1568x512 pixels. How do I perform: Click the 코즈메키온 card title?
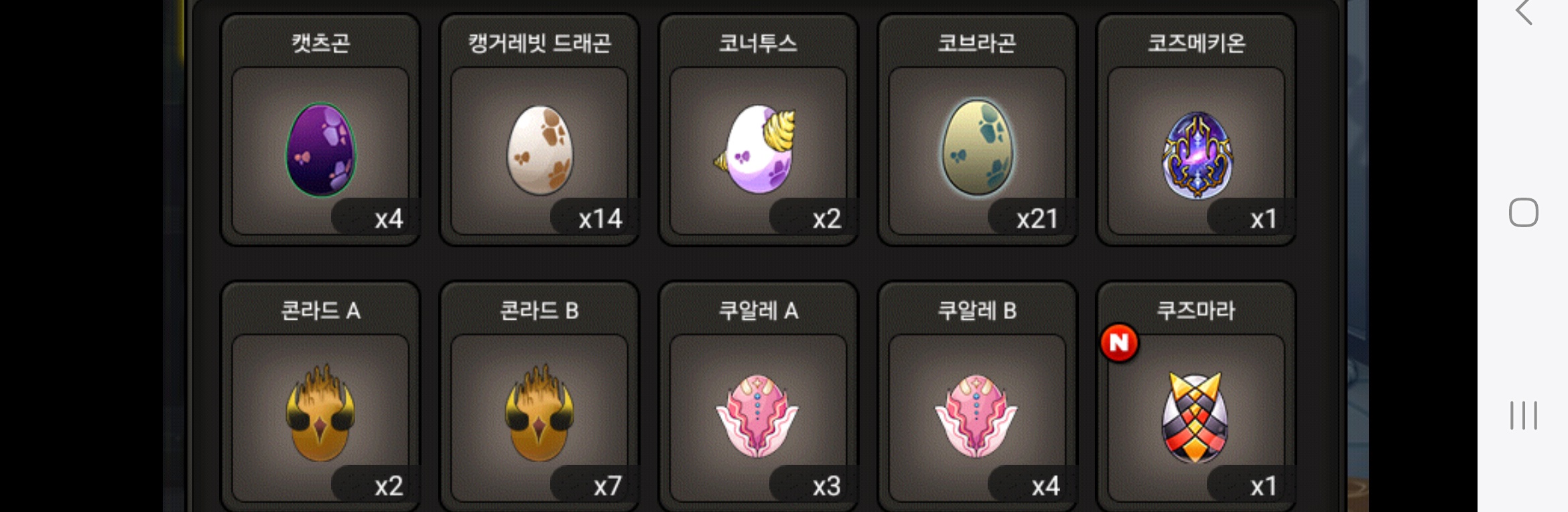click(x=1196, y=44)
